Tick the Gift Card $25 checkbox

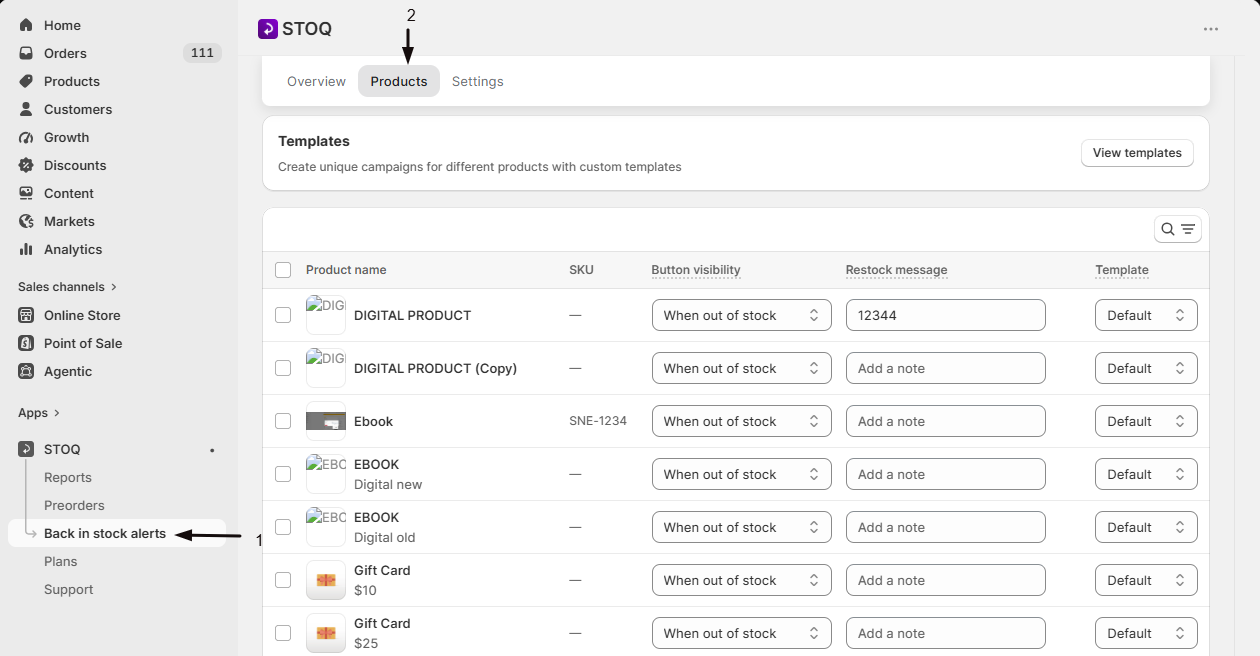click(283, 633)
